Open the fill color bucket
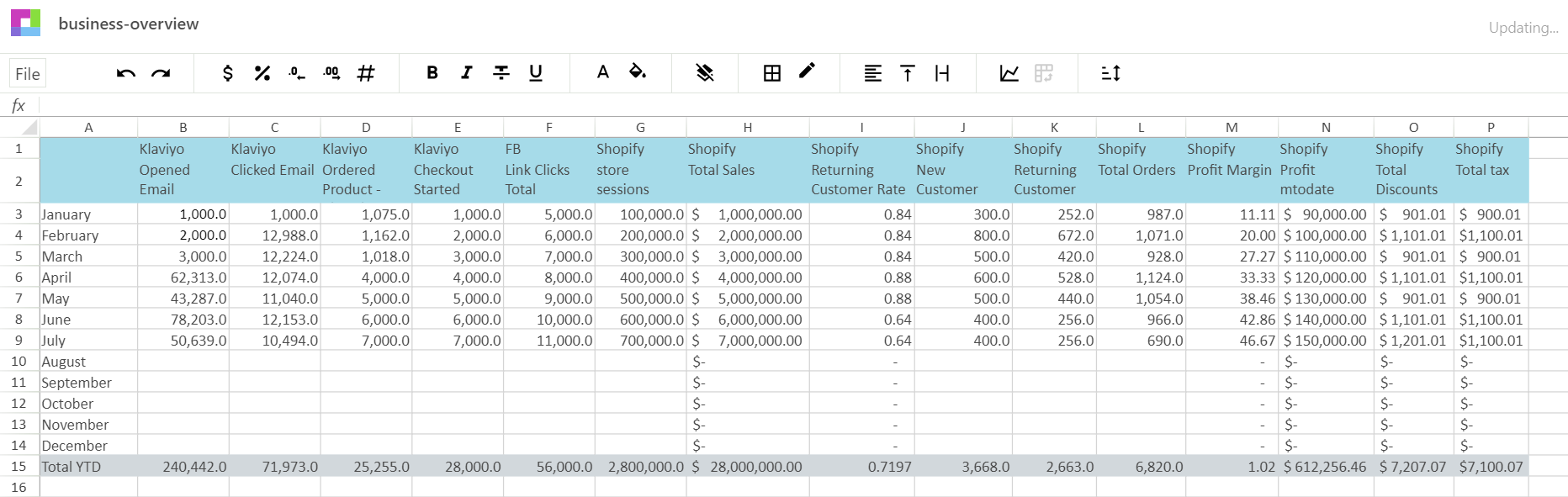 pos(638,72)
